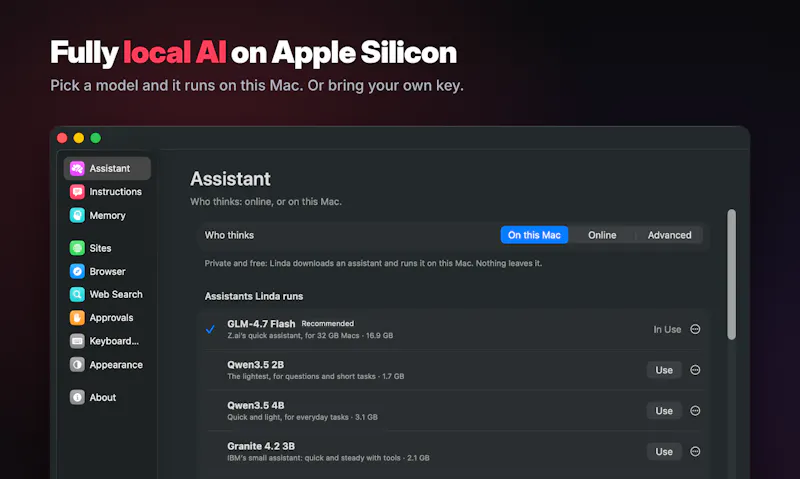Open more options for Qwen3.5 2B

click(x=695, y=370)
